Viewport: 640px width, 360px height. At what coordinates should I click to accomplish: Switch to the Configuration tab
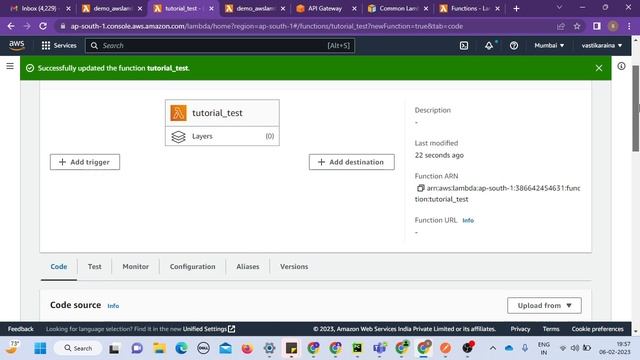coord(192,267)
